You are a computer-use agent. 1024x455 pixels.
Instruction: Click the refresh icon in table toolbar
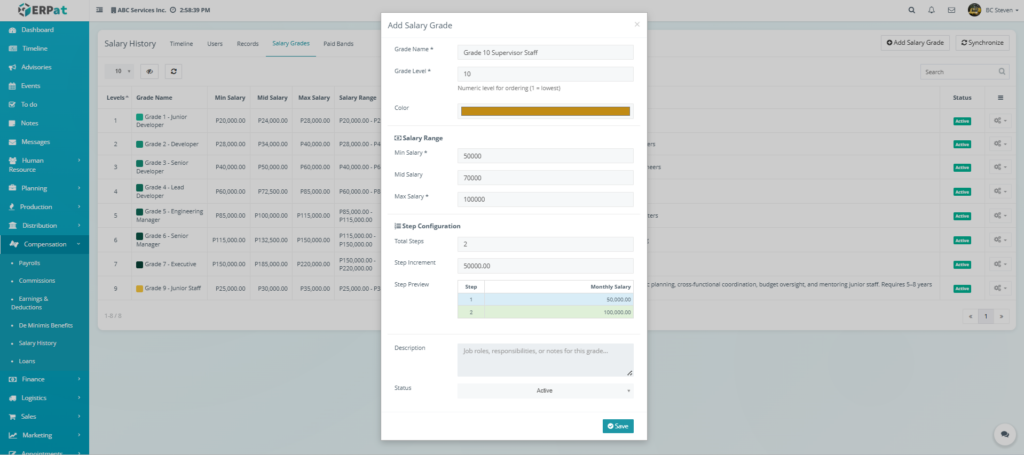click(174, 72)
